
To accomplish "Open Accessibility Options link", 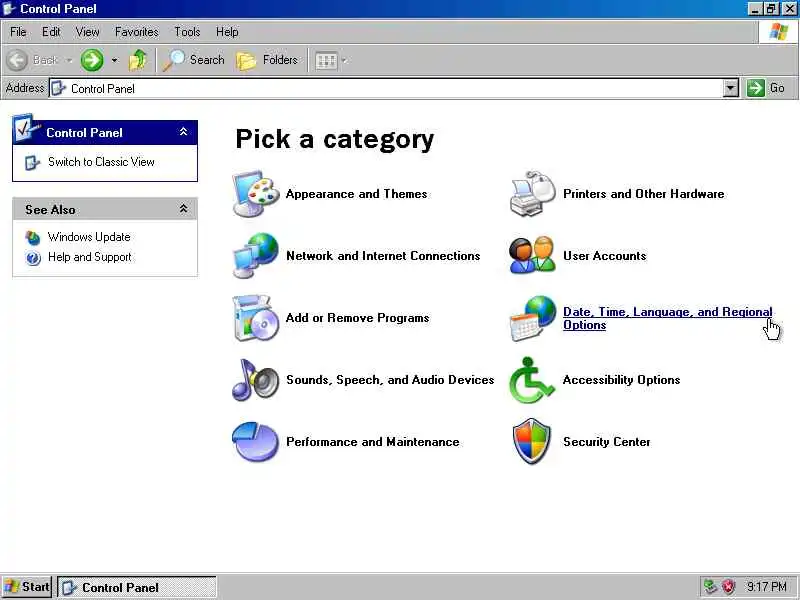I will point(621,380).
